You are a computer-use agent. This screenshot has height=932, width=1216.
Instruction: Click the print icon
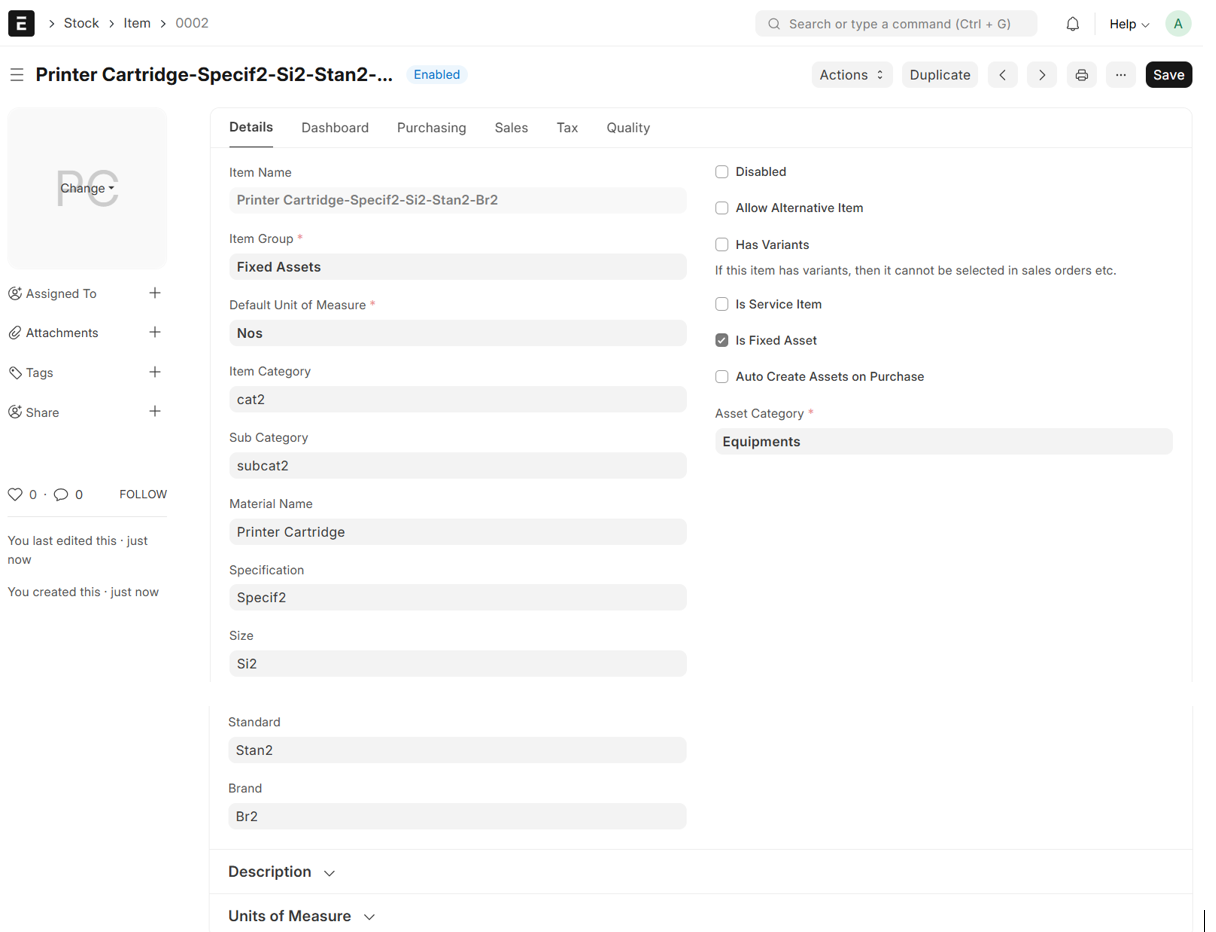tap(1081, 75)
